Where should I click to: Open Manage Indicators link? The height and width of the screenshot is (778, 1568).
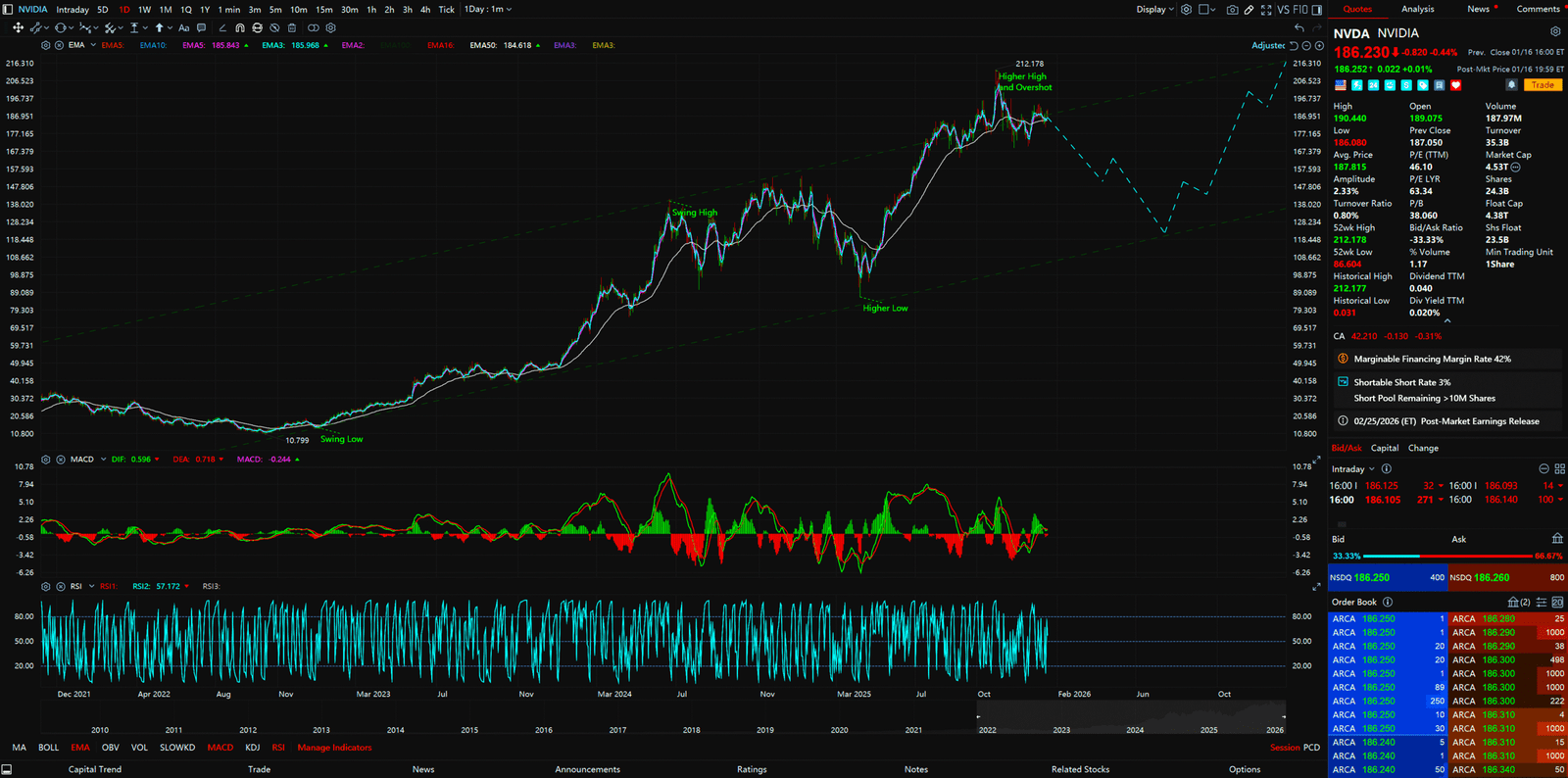click(334, 748)
